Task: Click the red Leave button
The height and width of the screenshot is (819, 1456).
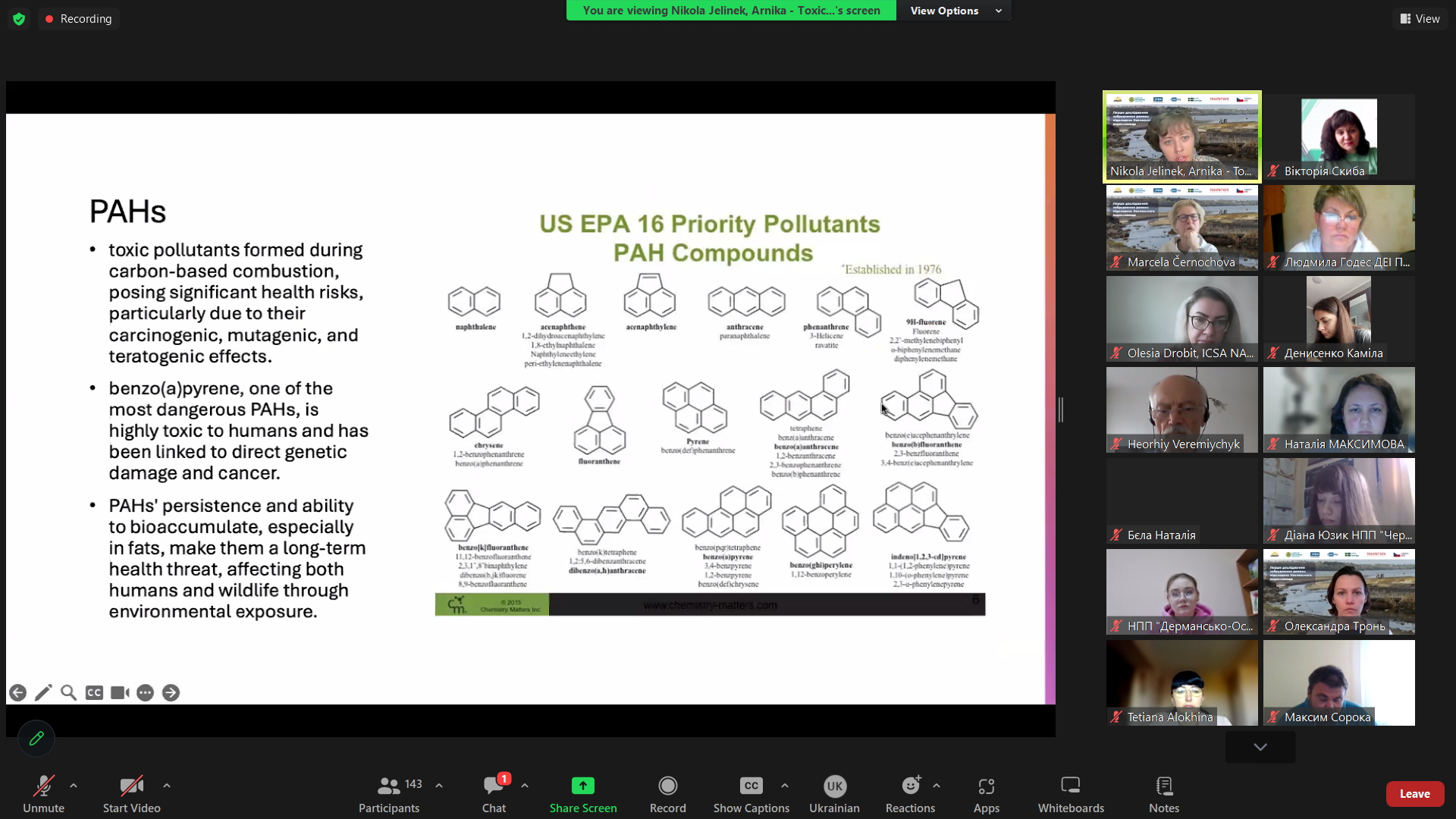Action: tap(1414, 793)
